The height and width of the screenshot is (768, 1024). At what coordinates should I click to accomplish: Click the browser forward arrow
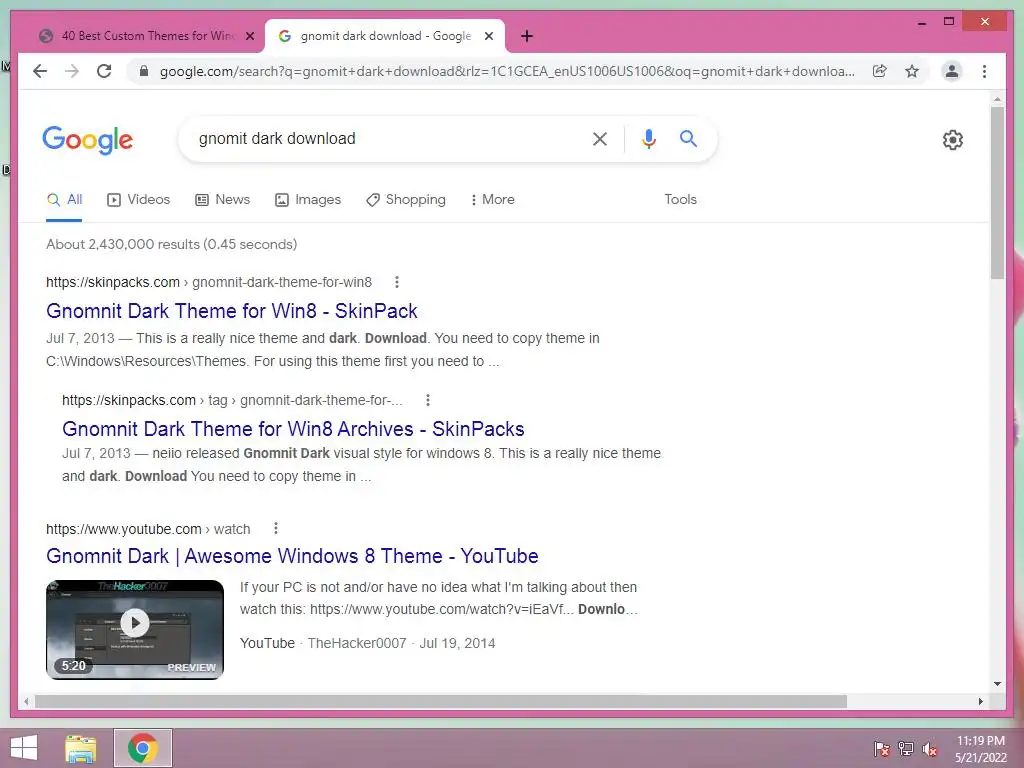[72, 71]
